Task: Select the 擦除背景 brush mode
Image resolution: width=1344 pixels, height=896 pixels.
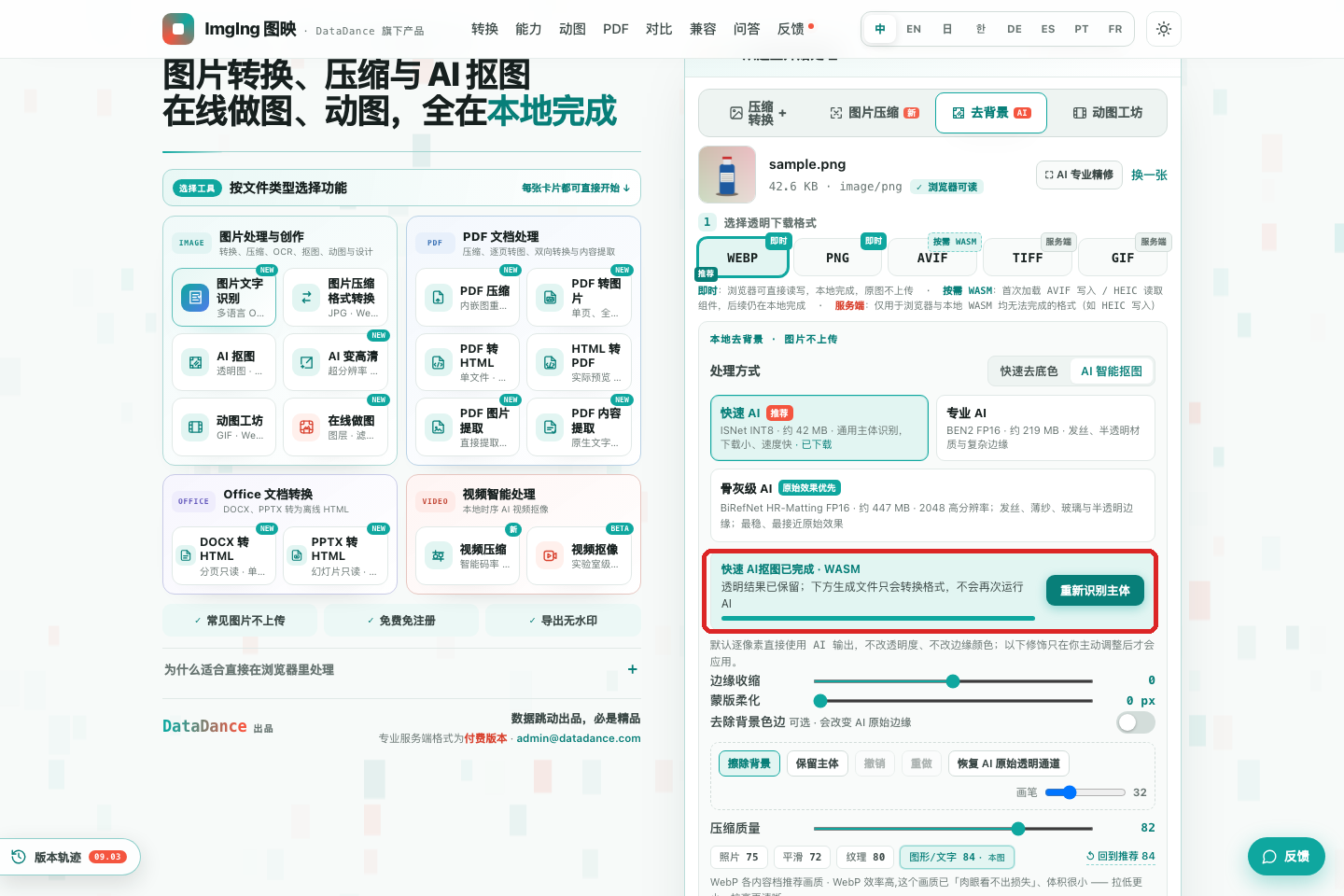Action: tap(749, 763)
